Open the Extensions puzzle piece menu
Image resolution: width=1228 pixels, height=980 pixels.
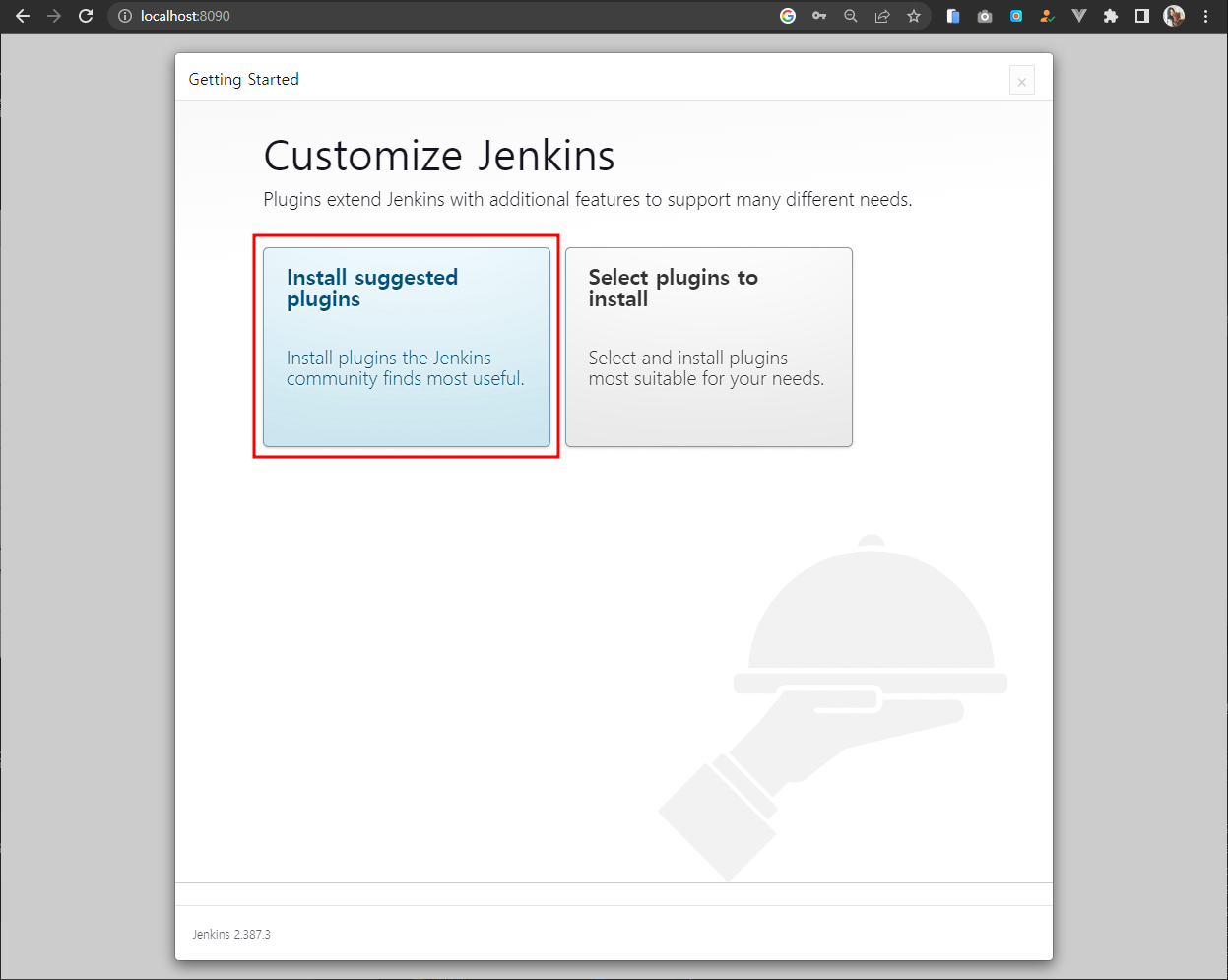pyautogui.click(x=1111, y=16)
